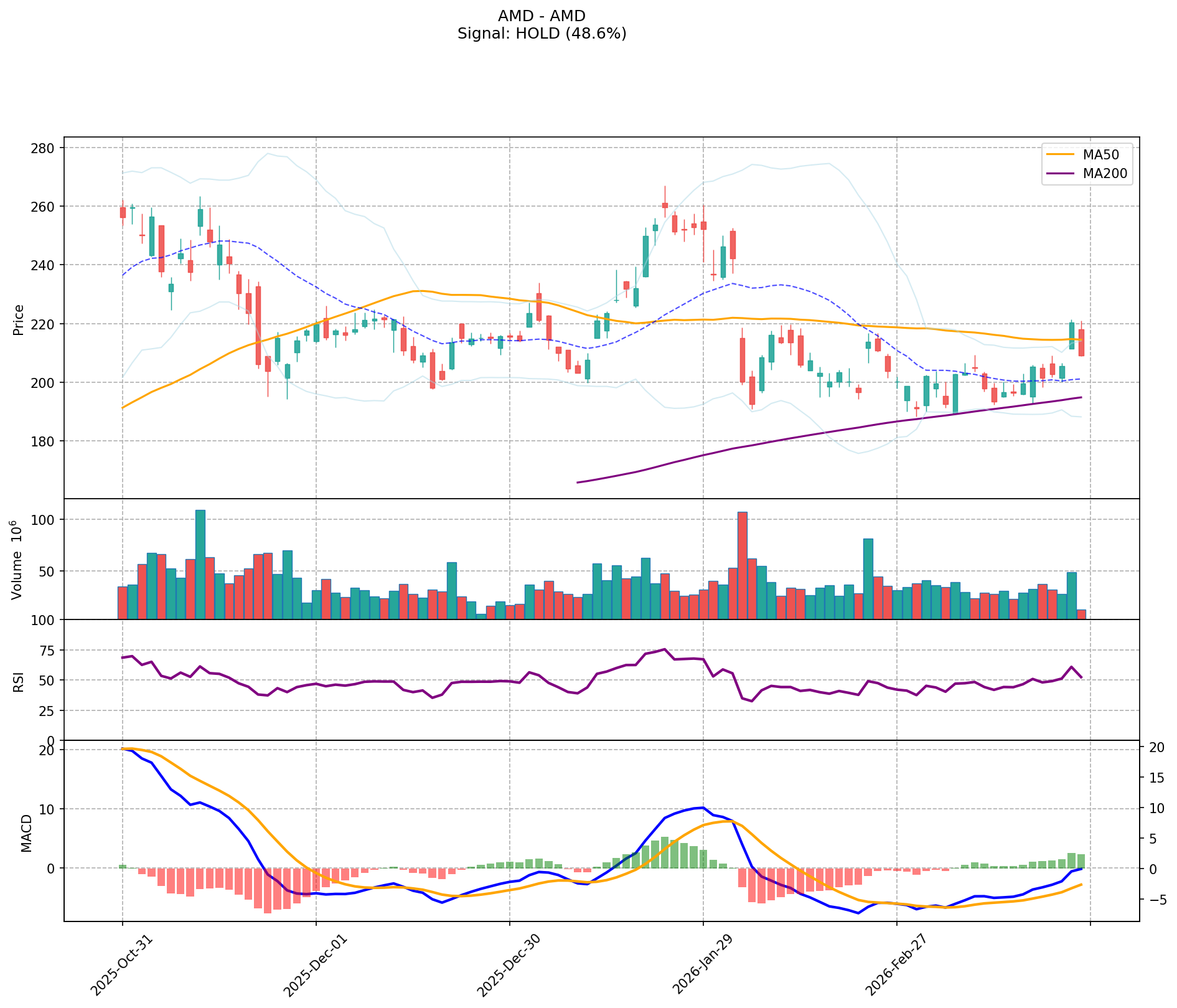Click the last candlestick on the price chart
Viewport: 1177px width, 1008px height.
(1081, 342)
